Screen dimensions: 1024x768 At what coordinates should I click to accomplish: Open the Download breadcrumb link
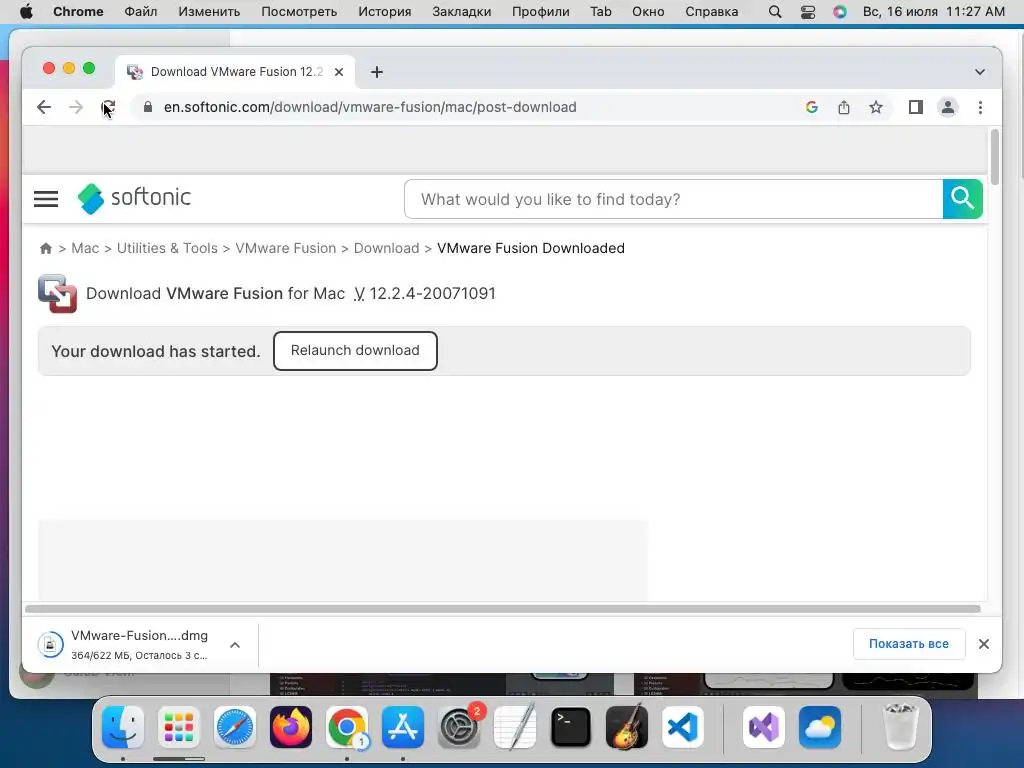tap(387, 248)
